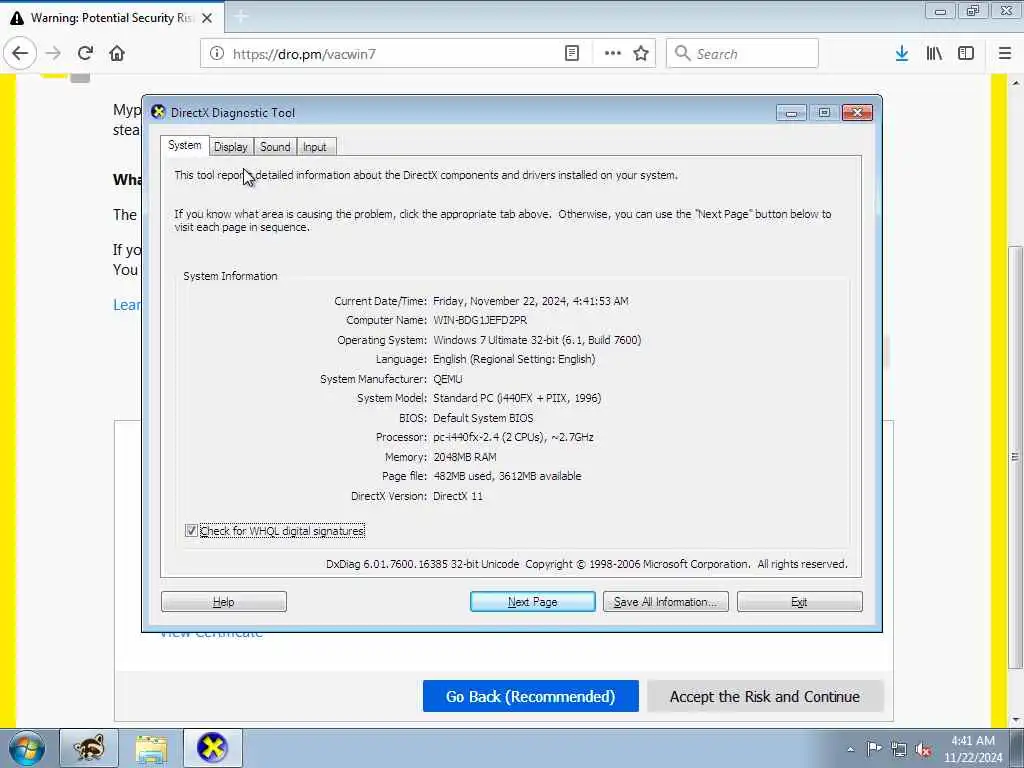The height and width of the screenshot is (768, 1024).
Task: Click the DirectX Version value DirectX 11
Action: [458, 496]
